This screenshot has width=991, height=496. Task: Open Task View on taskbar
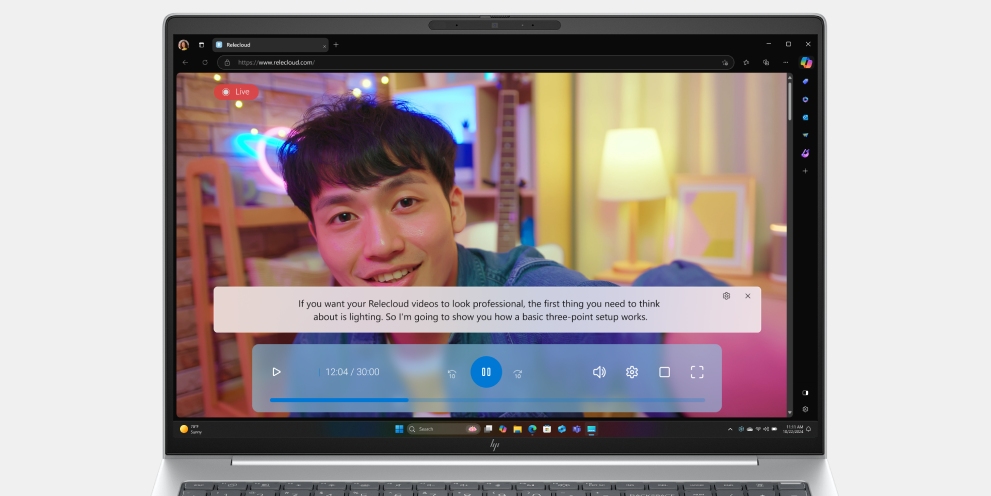[x=488, y=429]
